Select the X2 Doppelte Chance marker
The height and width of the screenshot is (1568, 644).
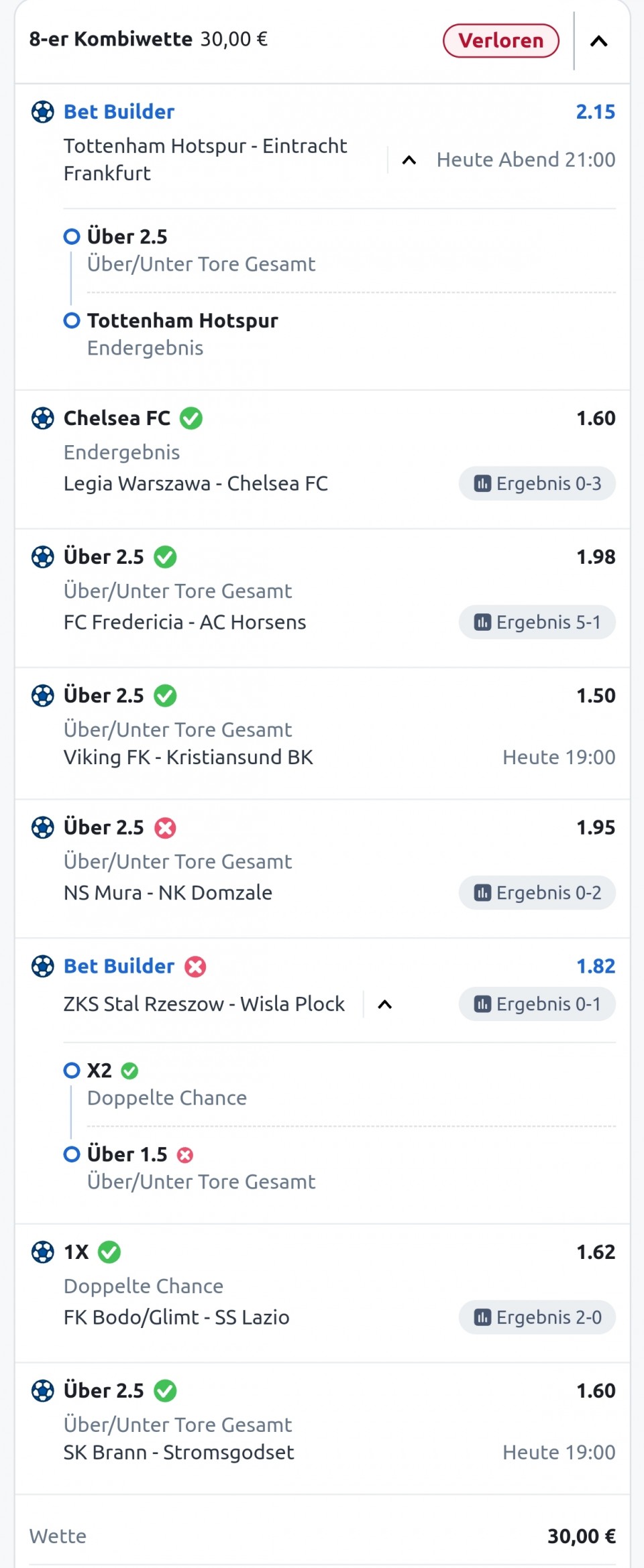(x=72, y=1071)
